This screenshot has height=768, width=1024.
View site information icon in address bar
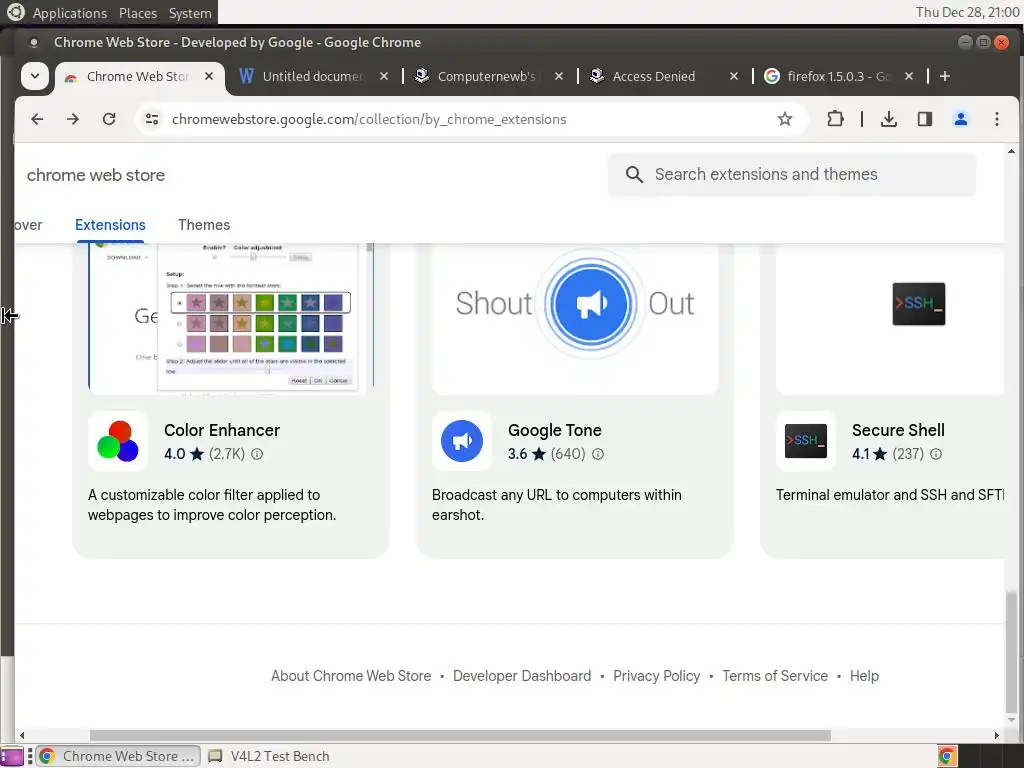coord(152,119)
